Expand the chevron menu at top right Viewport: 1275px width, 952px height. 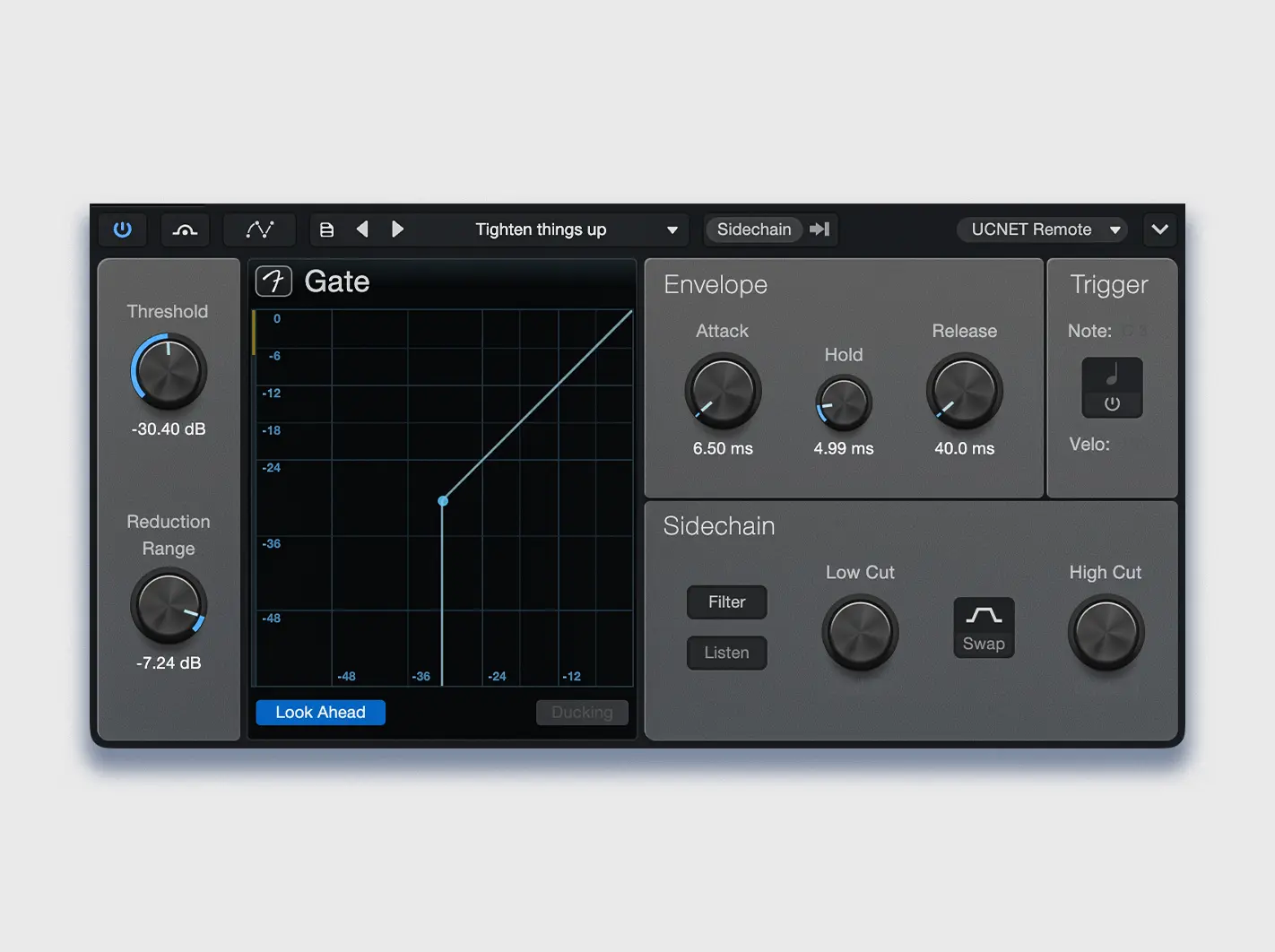pyautogui.click(x=1159, y=229)
